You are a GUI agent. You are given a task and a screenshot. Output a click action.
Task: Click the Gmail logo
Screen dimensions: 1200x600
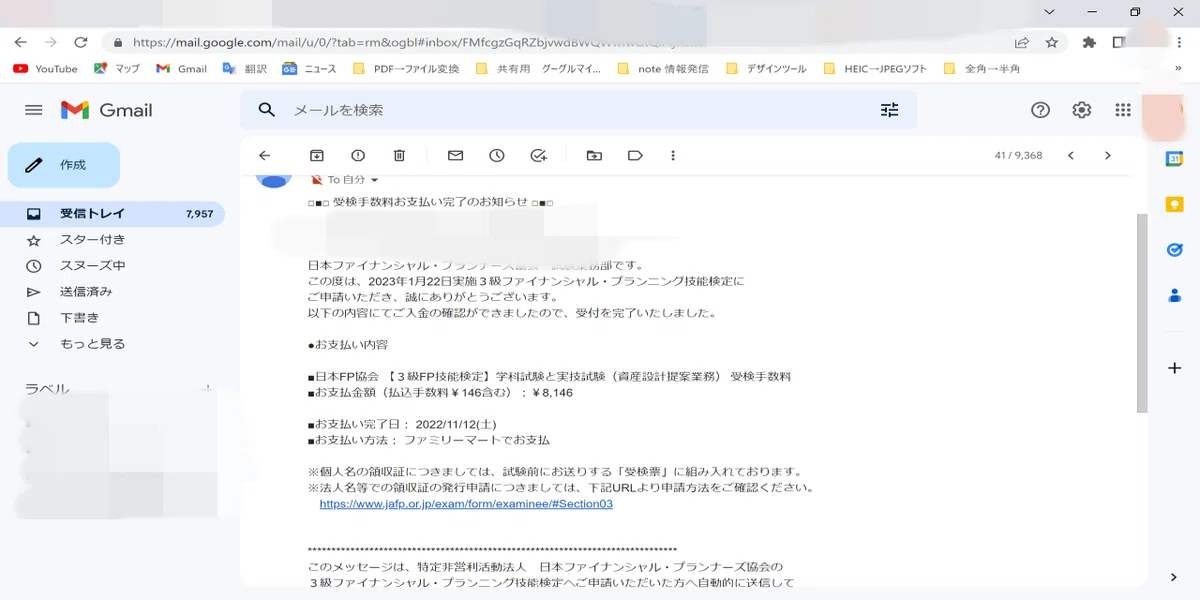[107, 110]
